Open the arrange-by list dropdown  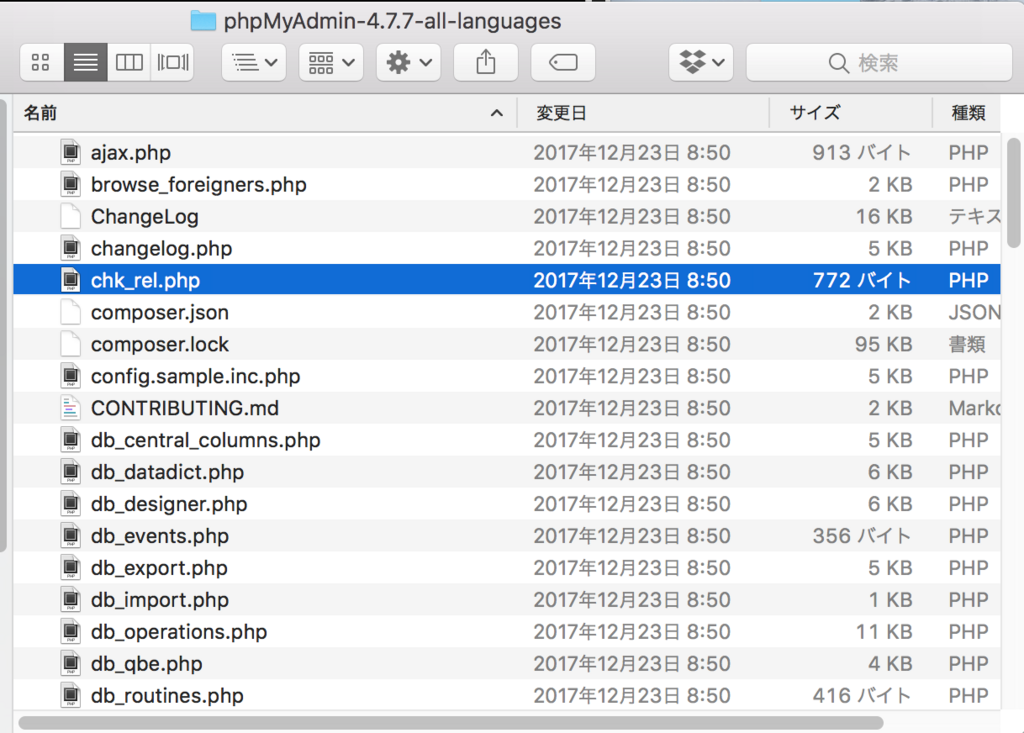pyautogui.click(x=254, y=63)
